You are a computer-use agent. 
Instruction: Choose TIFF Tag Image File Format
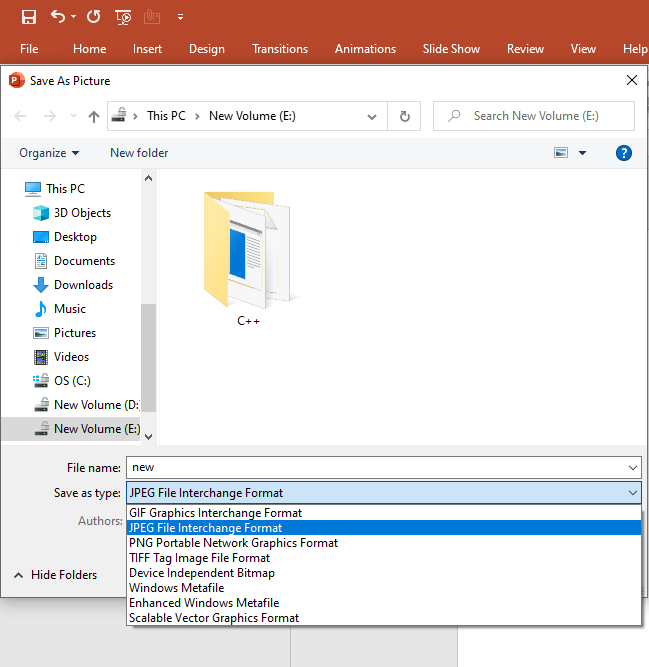384,558
